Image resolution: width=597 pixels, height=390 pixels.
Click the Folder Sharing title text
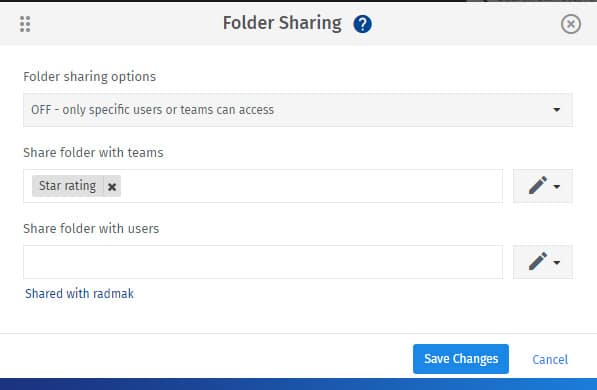[282, 23]
